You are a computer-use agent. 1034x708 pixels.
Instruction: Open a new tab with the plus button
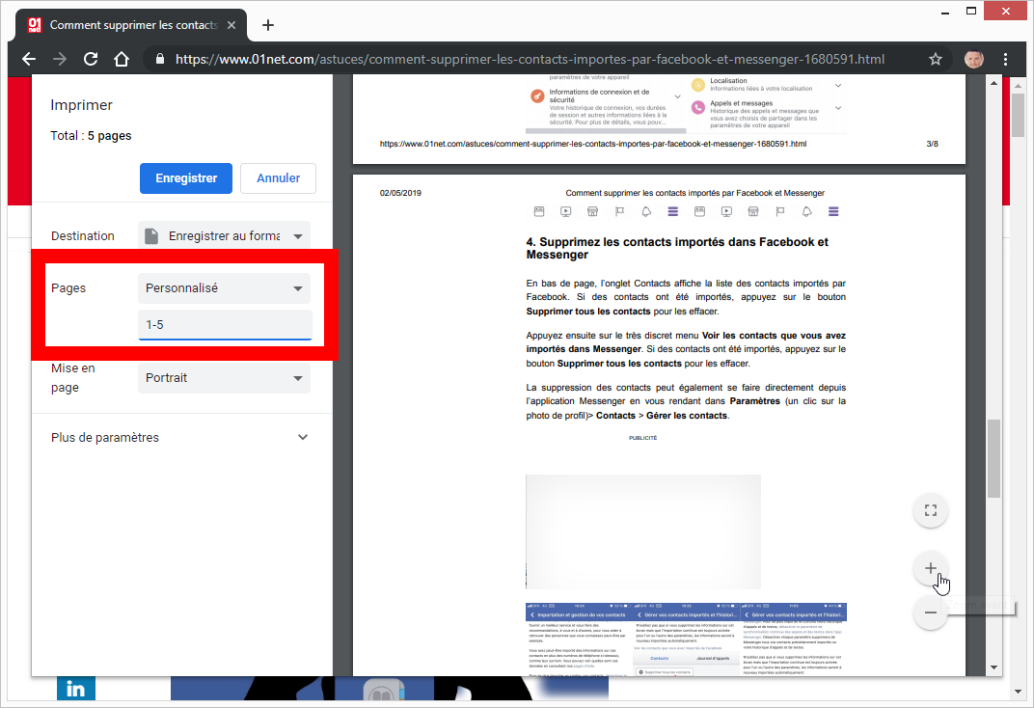tap(268, 25)
